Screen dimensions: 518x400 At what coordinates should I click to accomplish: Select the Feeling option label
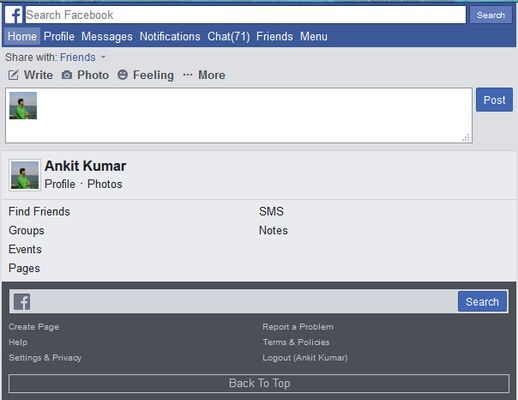click(153, 75)
